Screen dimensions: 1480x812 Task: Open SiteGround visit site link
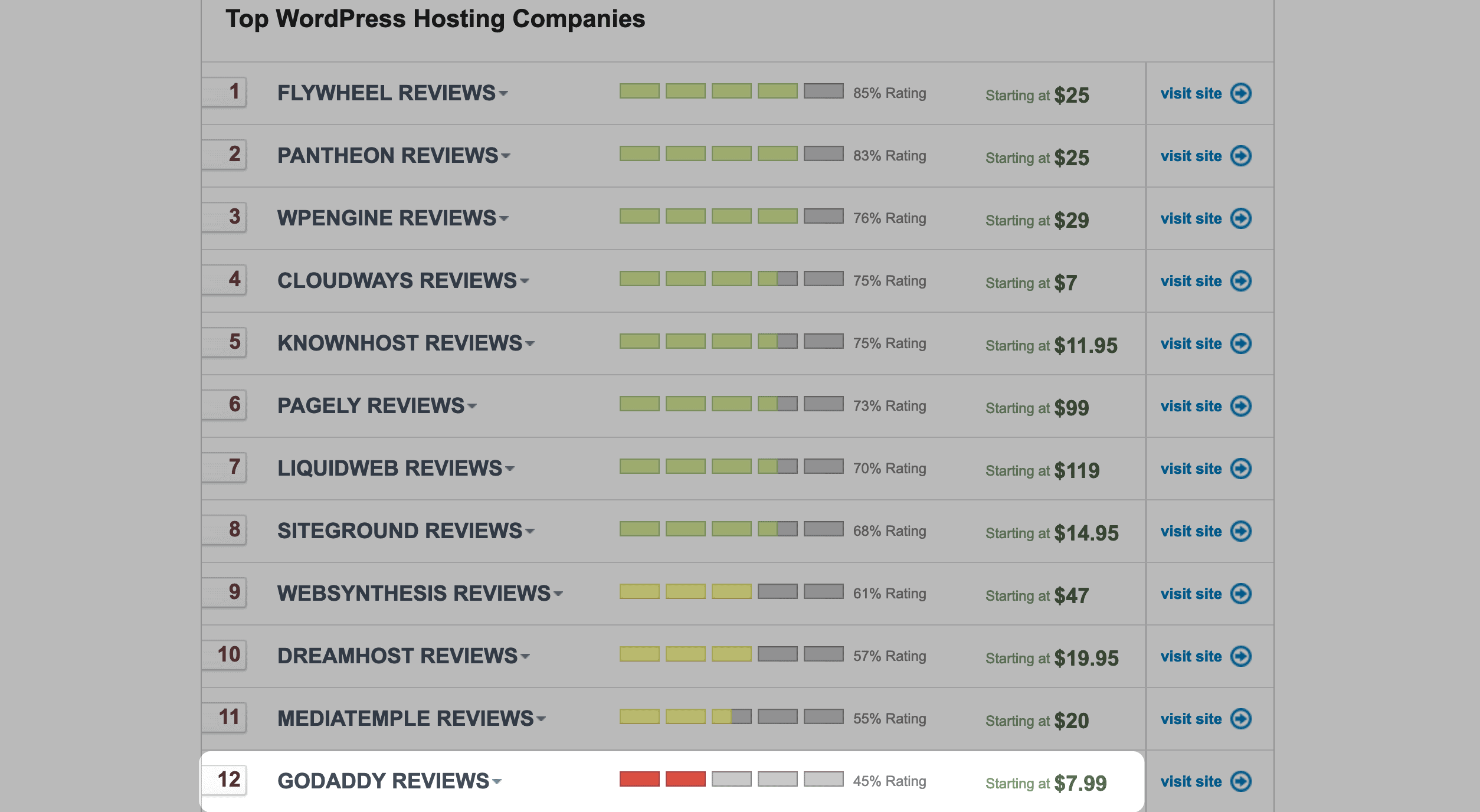tap(1191, 531)
